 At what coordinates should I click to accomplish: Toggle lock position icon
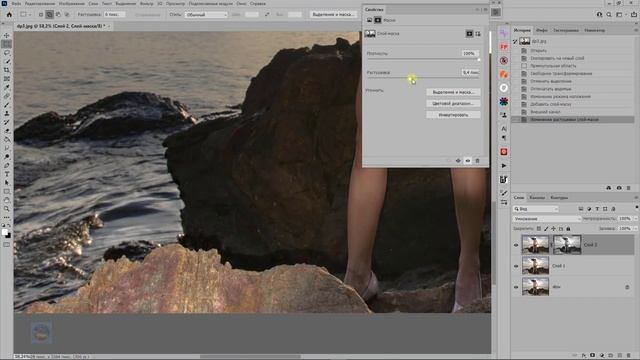[553, 229]
